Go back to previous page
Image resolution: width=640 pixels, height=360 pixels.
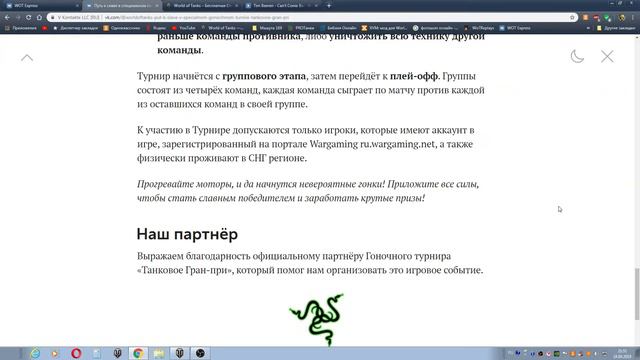(x=7, y=18)
